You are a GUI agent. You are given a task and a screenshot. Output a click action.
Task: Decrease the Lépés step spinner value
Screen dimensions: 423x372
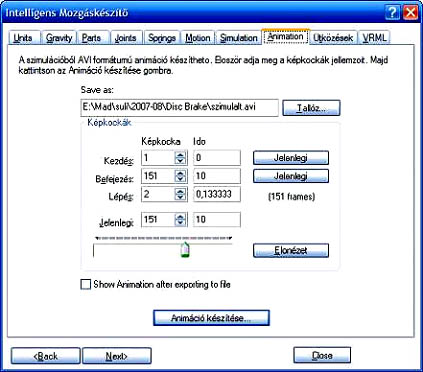[180, 197]
